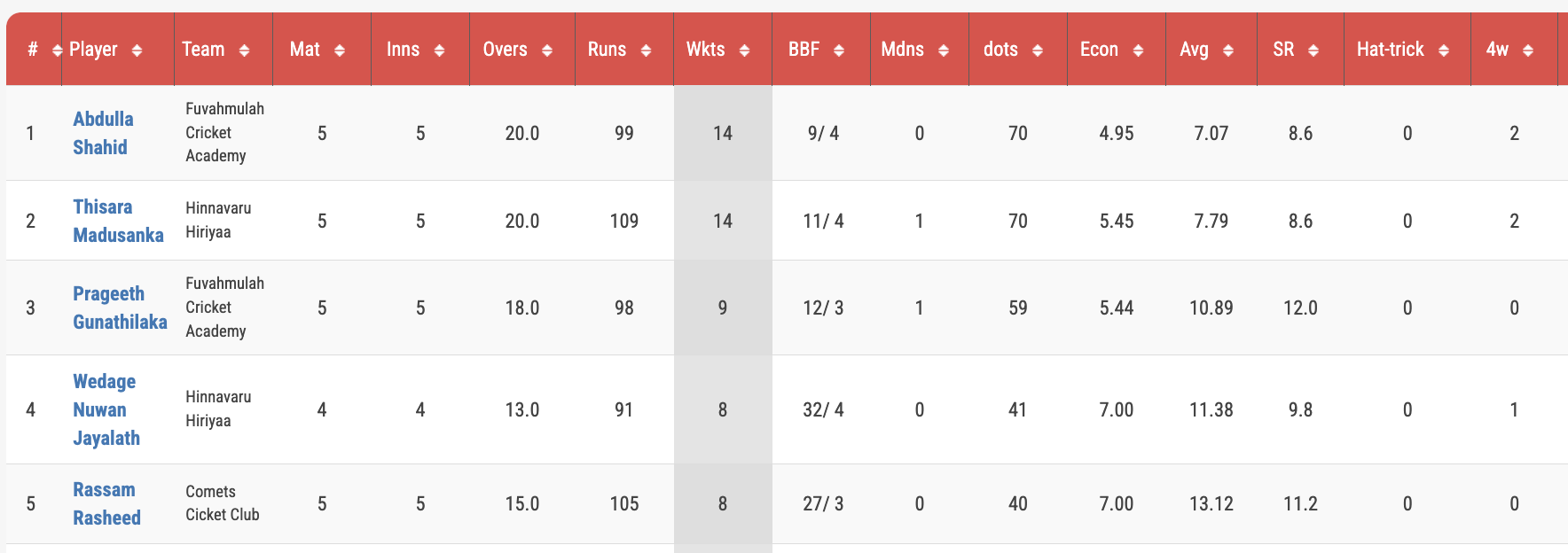Sort by 4w column arrows
The height and width of the screenshot is (553, 1568).
tap(1528, 51)
